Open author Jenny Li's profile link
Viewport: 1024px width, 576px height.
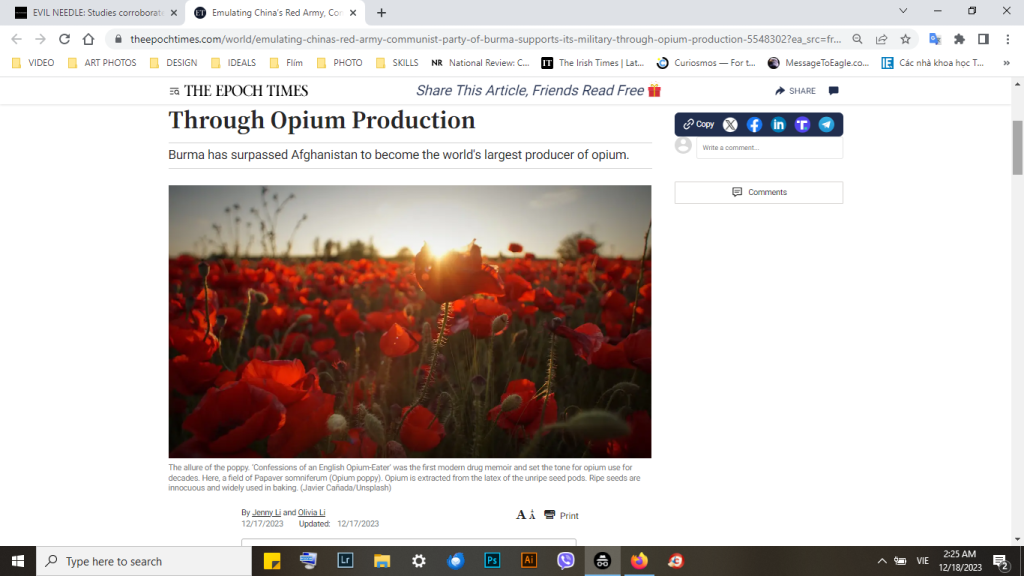coord(266,513)
